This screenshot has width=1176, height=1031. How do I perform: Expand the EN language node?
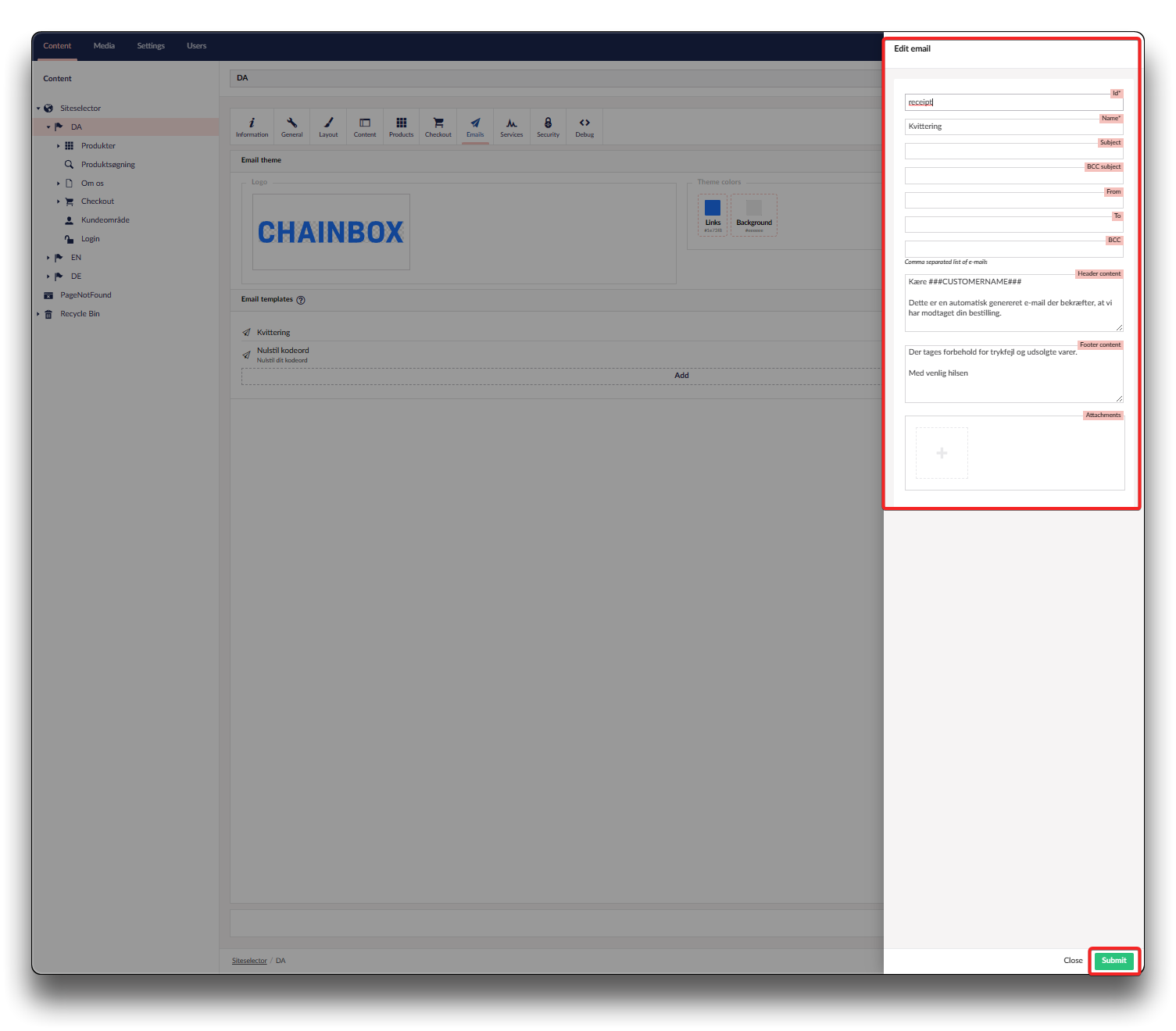pos(48,258)
